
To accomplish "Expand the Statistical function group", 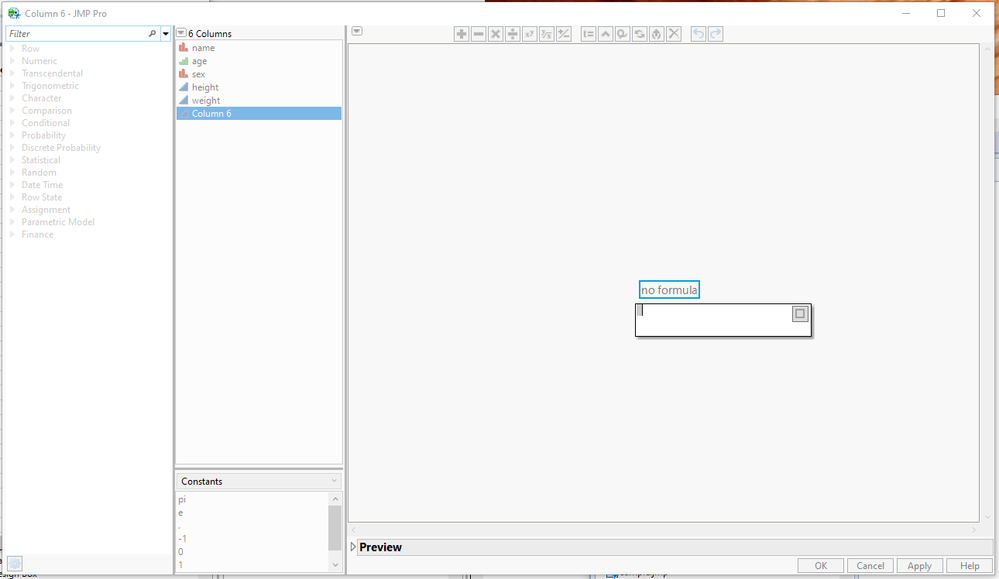I will (x=12, y=160).
